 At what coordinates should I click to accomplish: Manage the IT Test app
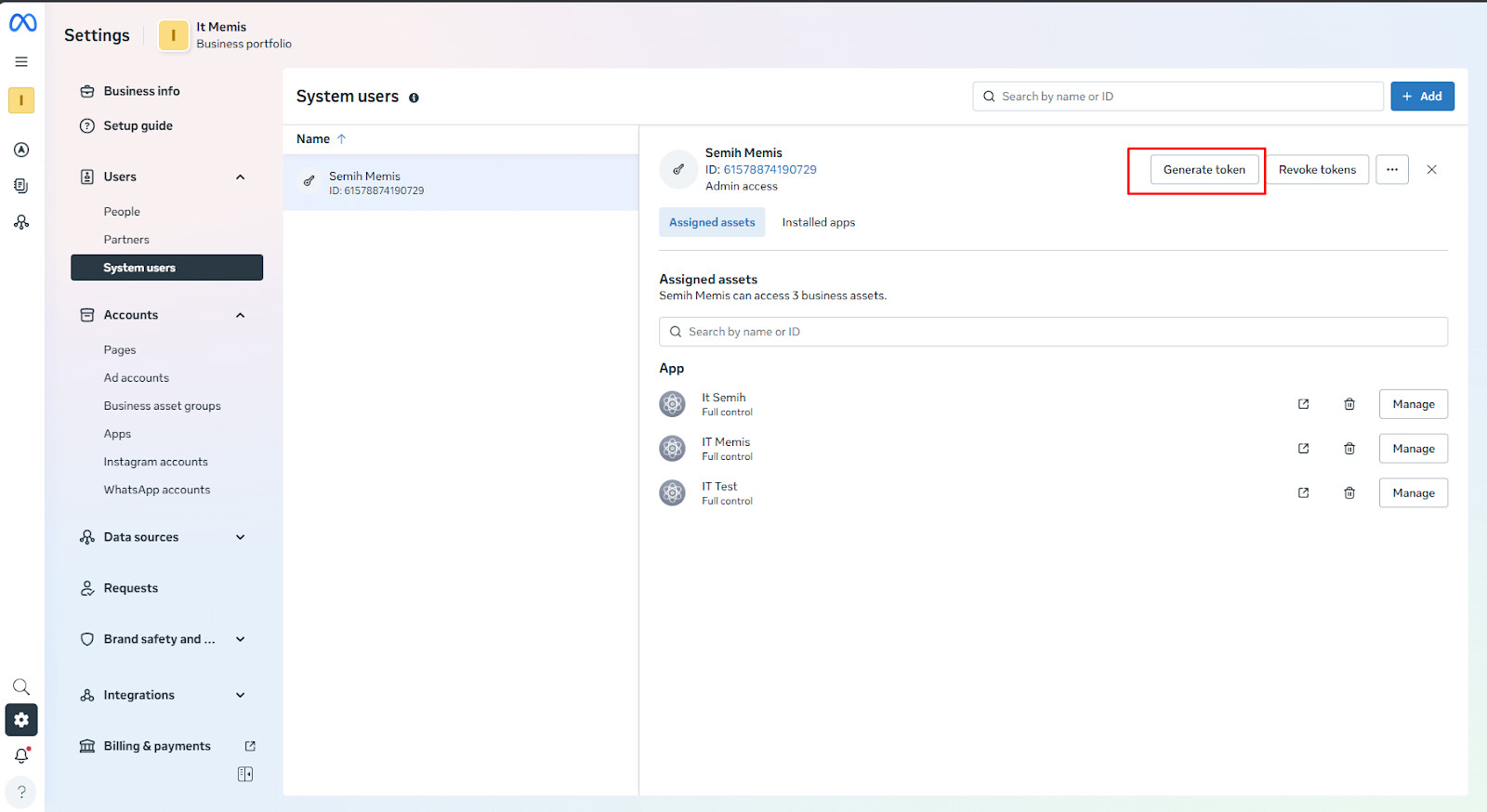coord(1414,493)
